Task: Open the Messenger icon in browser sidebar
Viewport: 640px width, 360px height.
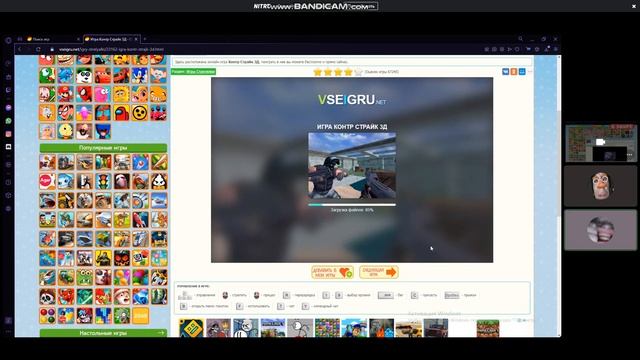Action: coord(9,108)
